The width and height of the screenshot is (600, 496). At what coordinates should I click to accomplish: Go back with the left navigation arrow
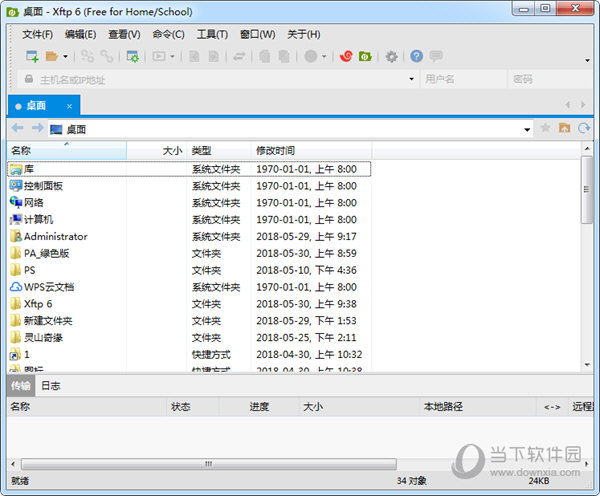(17, 128)
